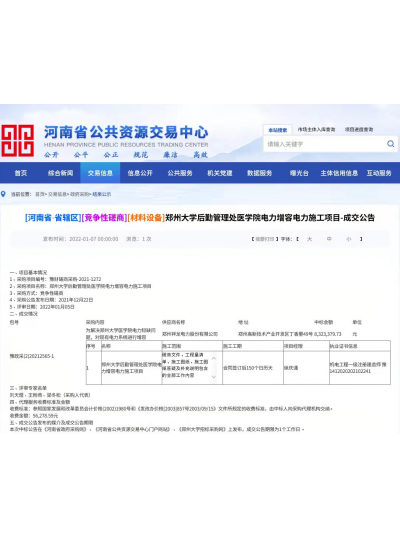Open the 互动服务 navigation item
Viewport: 400px width, 540px height.
pyautogui.click(x=379, y=173)
